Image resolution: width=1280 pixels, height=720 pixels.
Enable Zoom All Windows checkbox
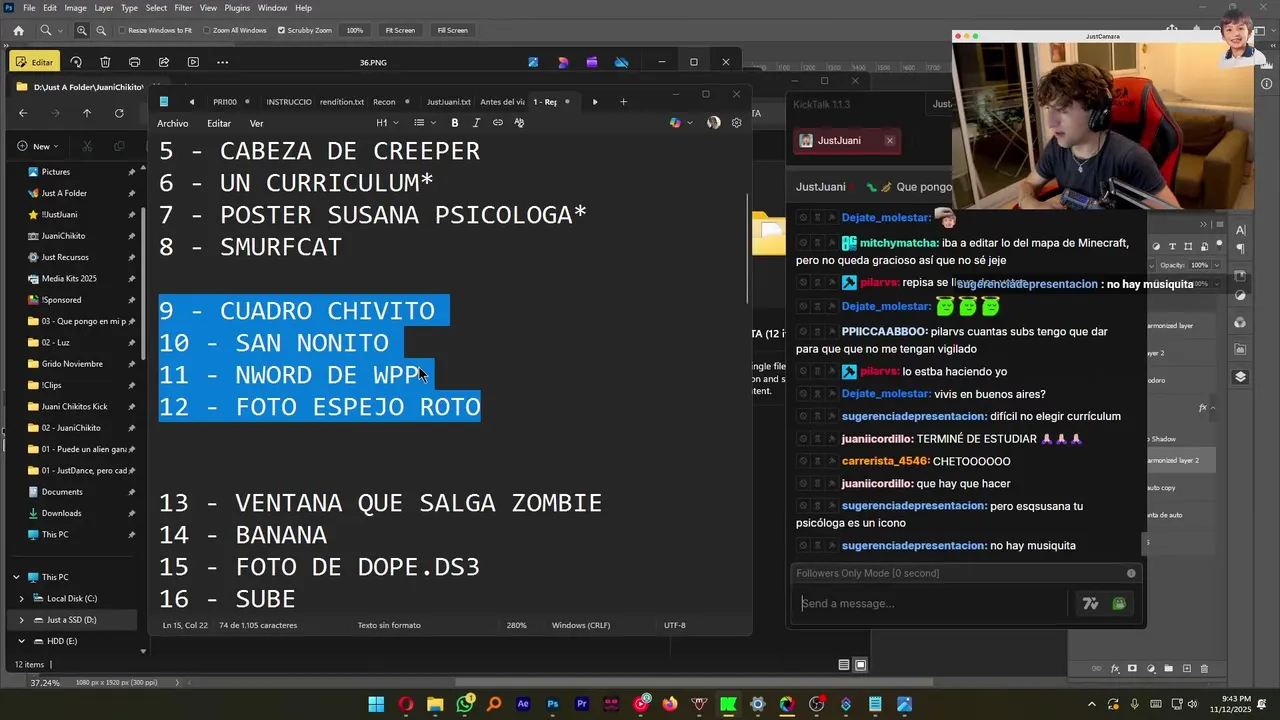(206, 30)
